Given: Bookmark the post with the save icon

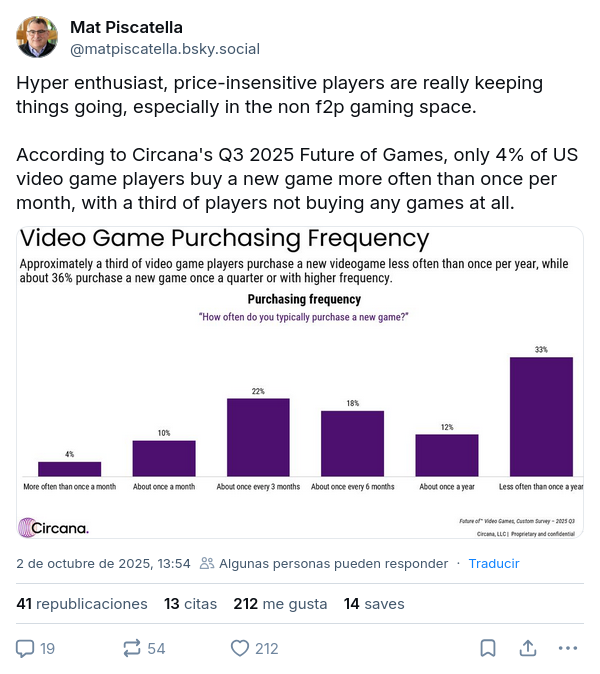Looking at the screenshot, I should [x=487, y=648].
